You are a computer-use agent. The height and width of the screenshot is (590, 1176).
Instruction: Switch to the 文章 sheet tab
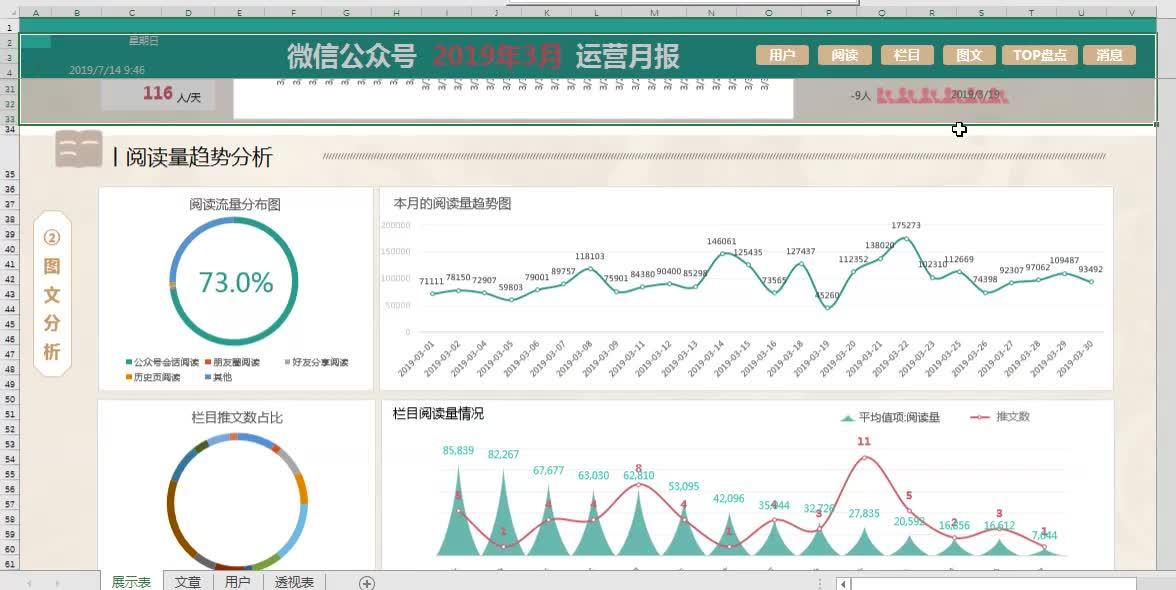[187, 582]
